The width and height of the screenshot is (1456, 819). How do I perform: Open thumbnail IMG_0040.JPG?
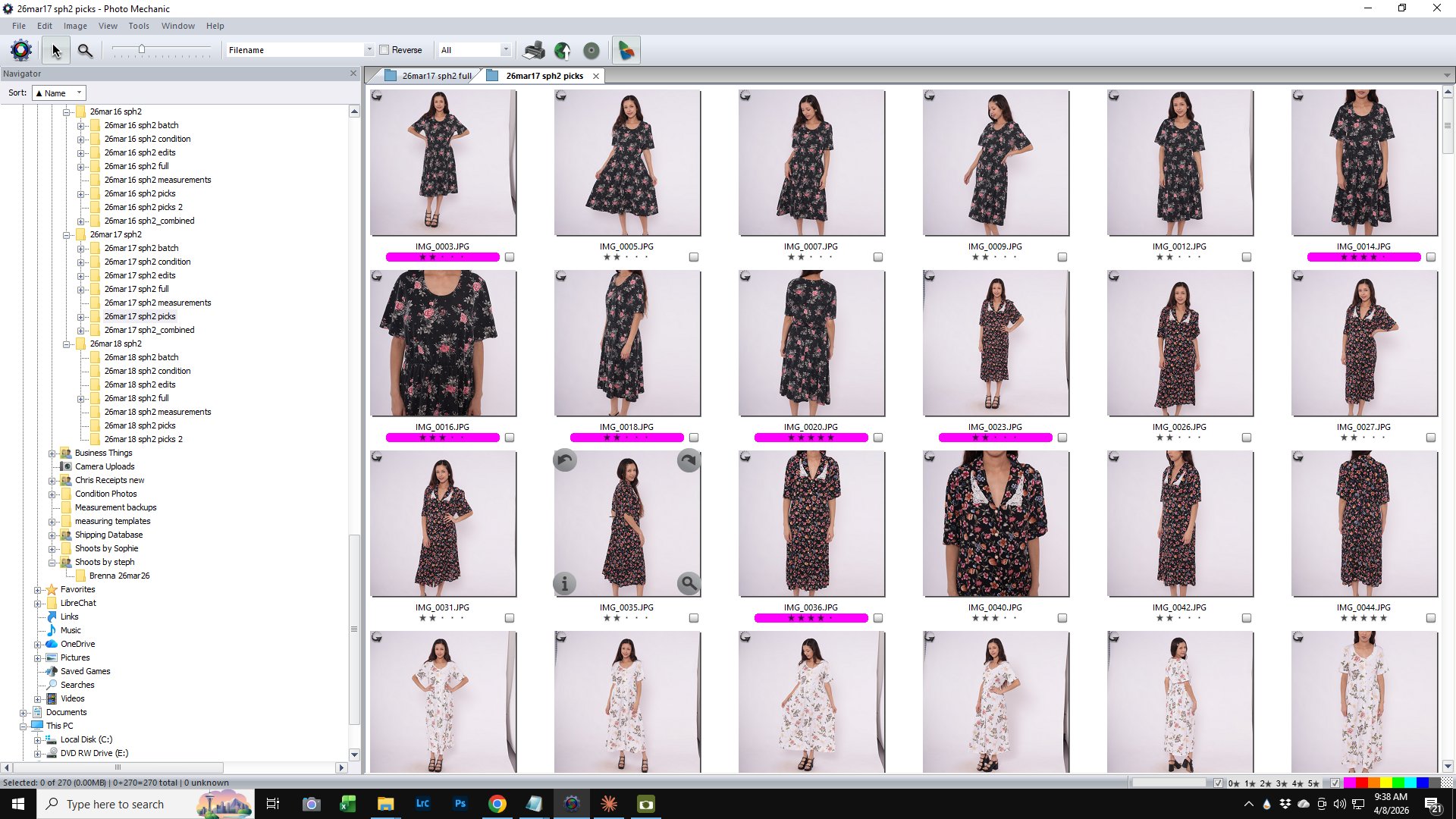tap(996, 523)
